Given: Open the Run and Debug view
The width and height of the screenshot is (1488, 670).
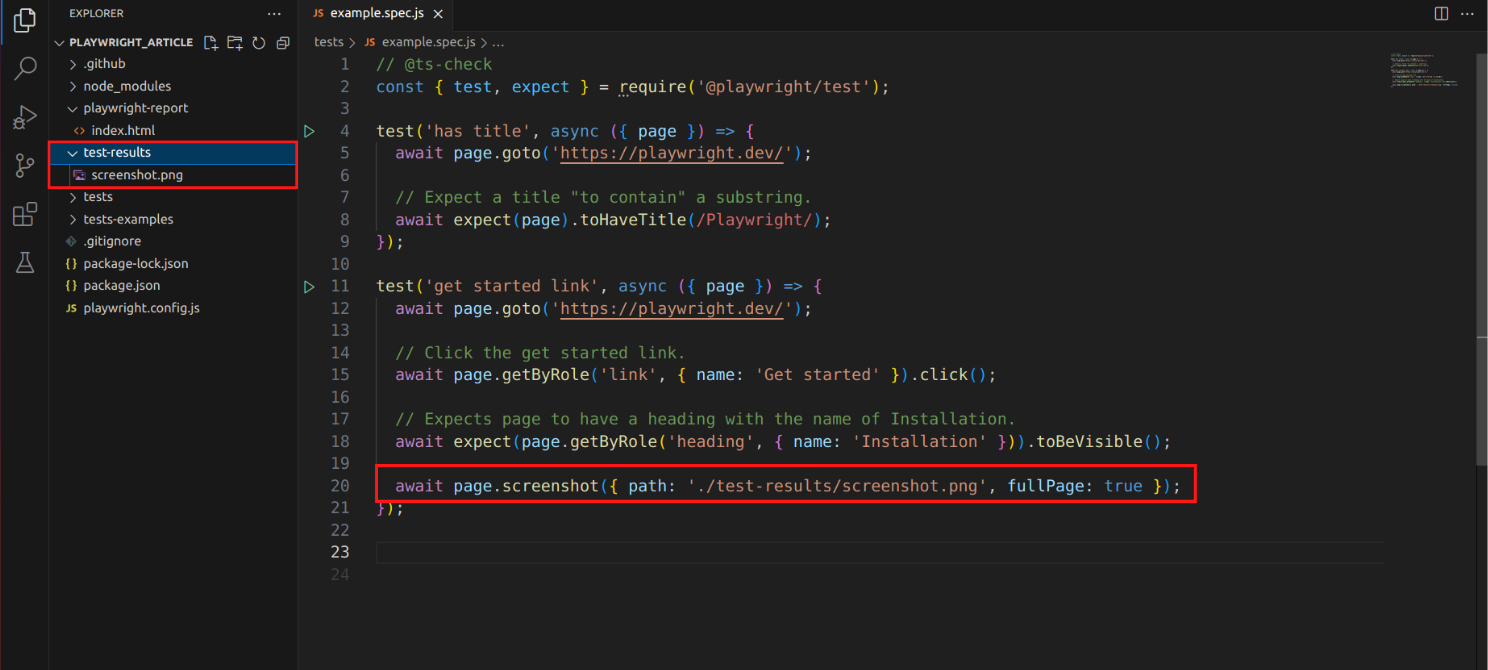Looking at the screenshot, I should click(x=25, y=117).
